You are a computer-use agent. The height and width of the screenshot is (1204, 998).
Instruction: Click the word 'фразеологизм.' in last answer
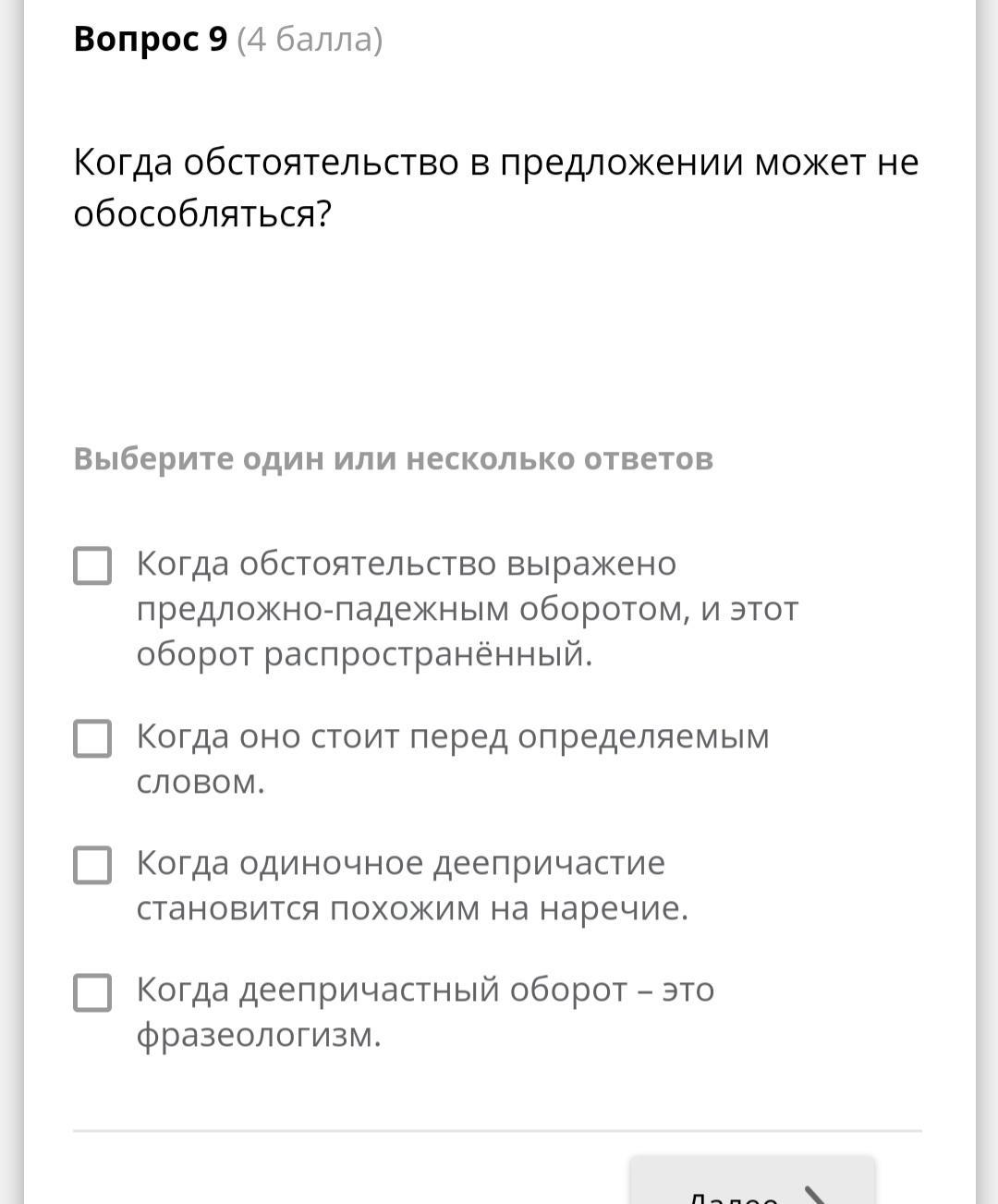pyautogui.click(x=259, y=1035)
